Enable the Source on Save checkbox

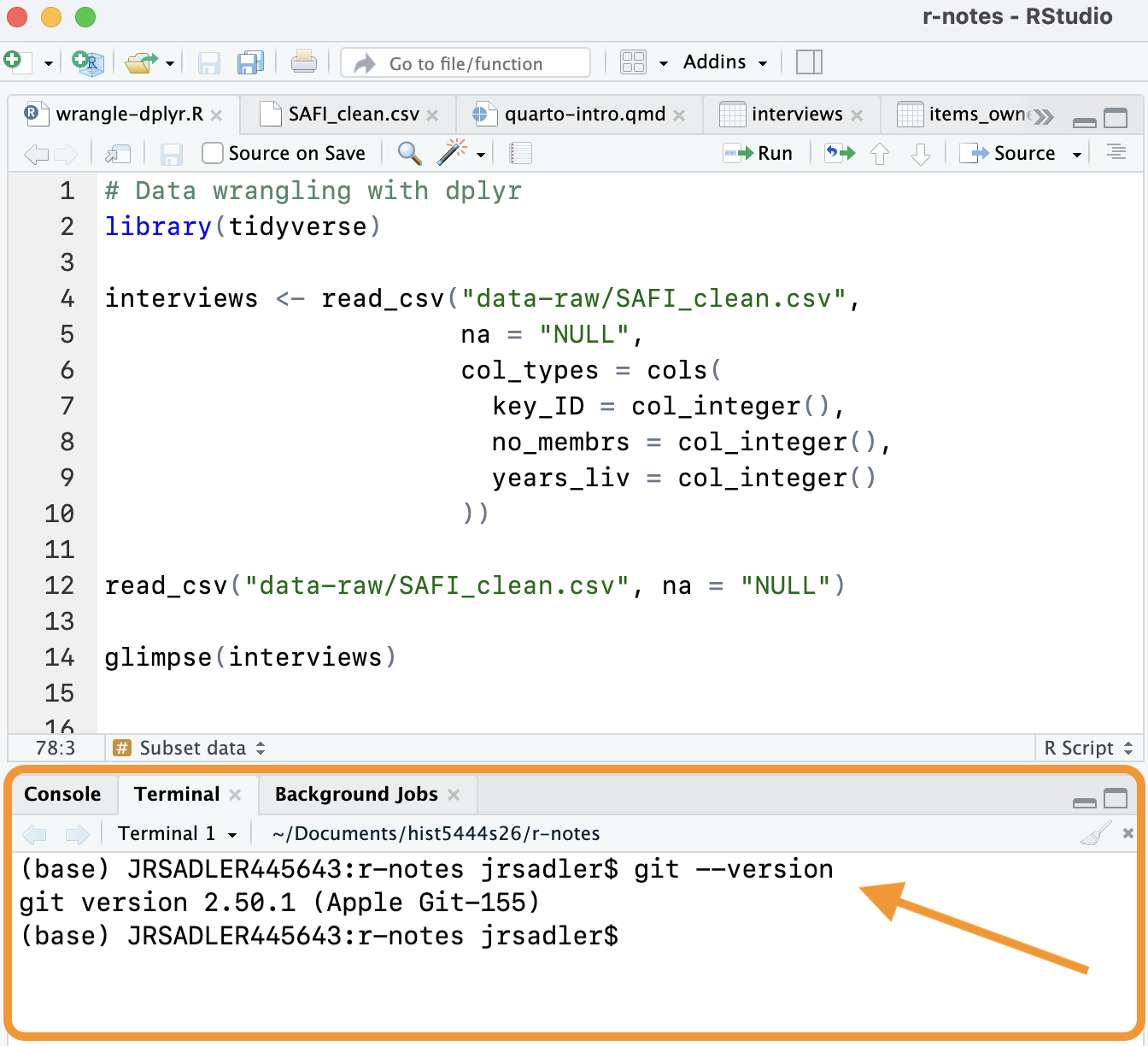212,153
